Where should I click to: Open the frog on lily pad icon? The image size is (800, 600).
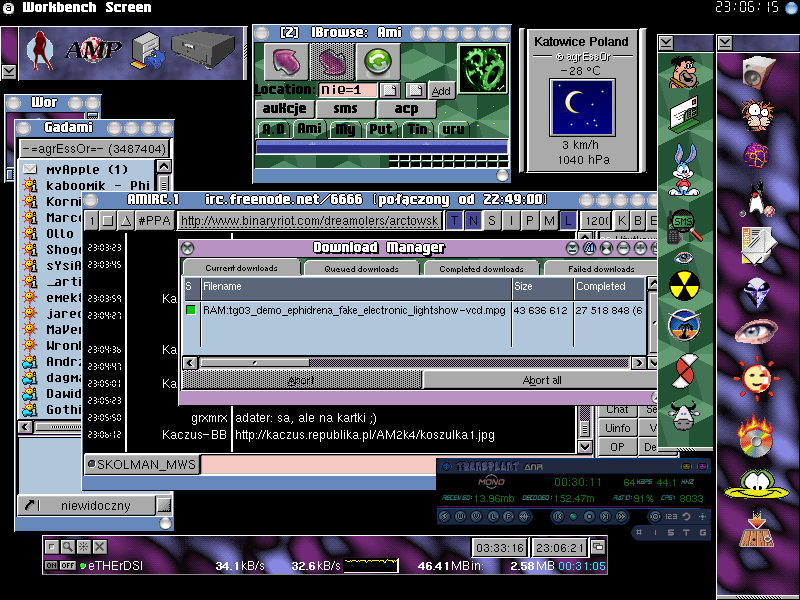pos(757,485)
